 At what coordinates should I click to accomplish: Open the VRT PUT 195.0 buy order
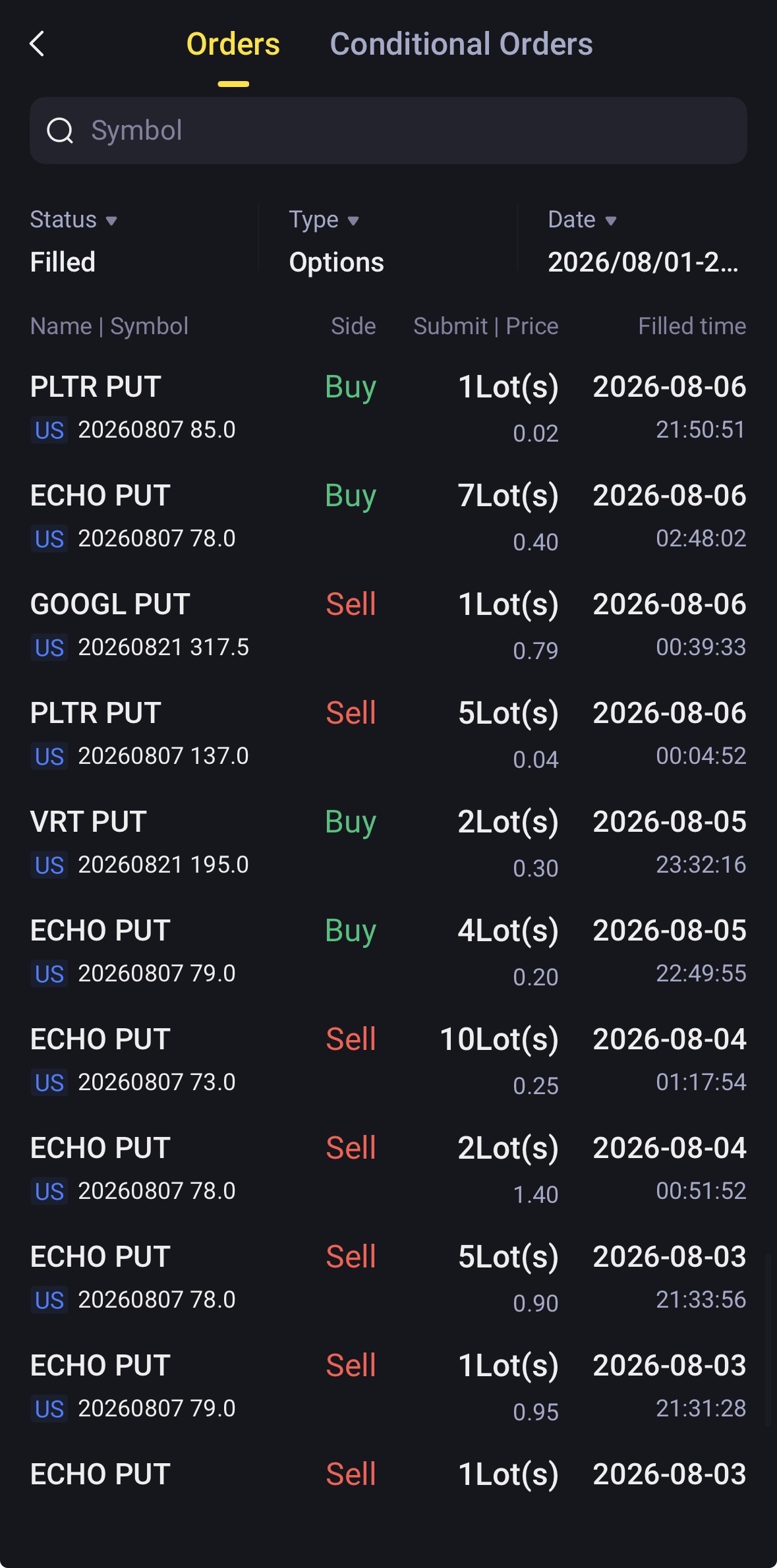388,843
